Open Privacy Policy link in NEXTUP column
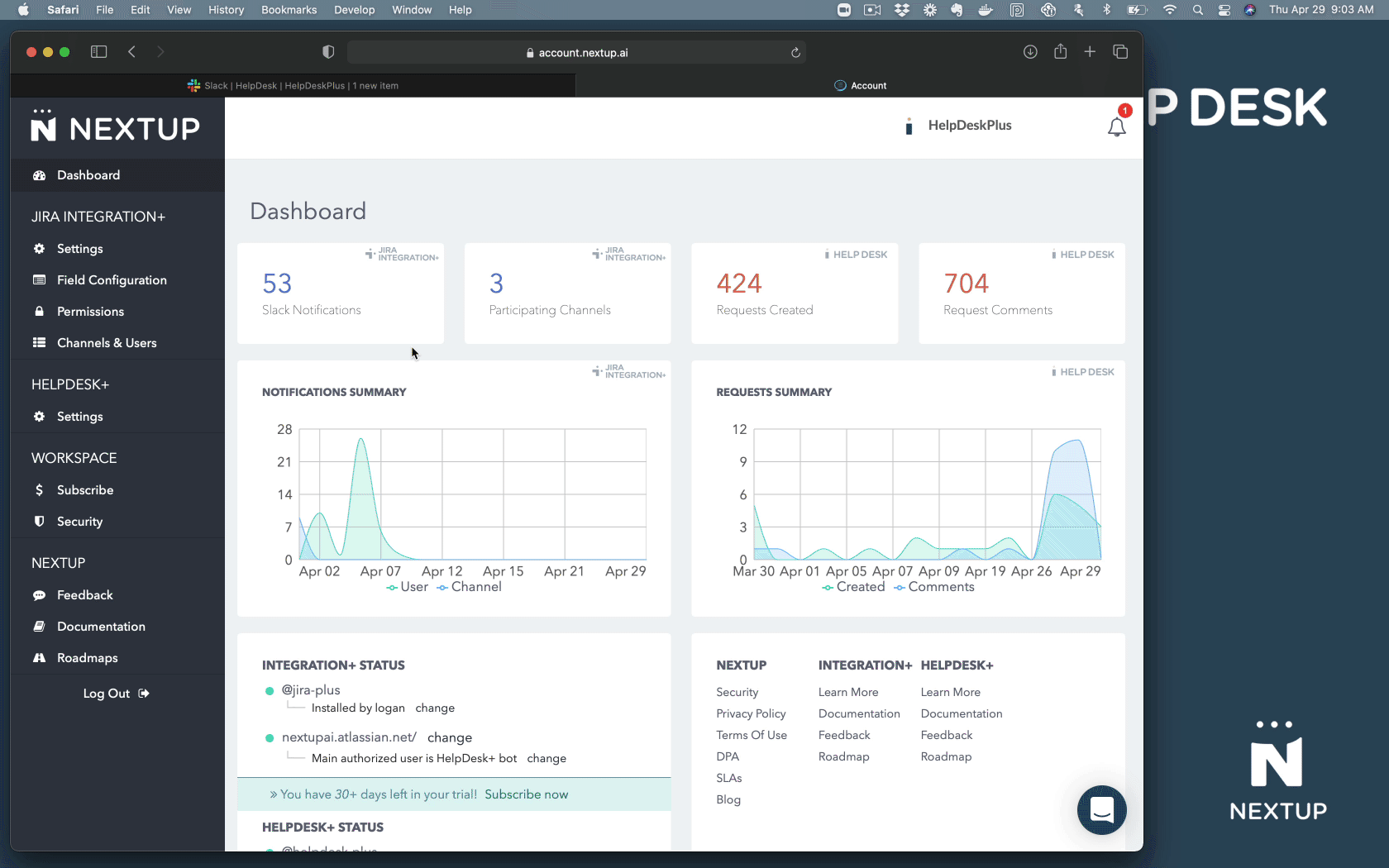This screenshot has width=1389, height=868. coord(751,714)
